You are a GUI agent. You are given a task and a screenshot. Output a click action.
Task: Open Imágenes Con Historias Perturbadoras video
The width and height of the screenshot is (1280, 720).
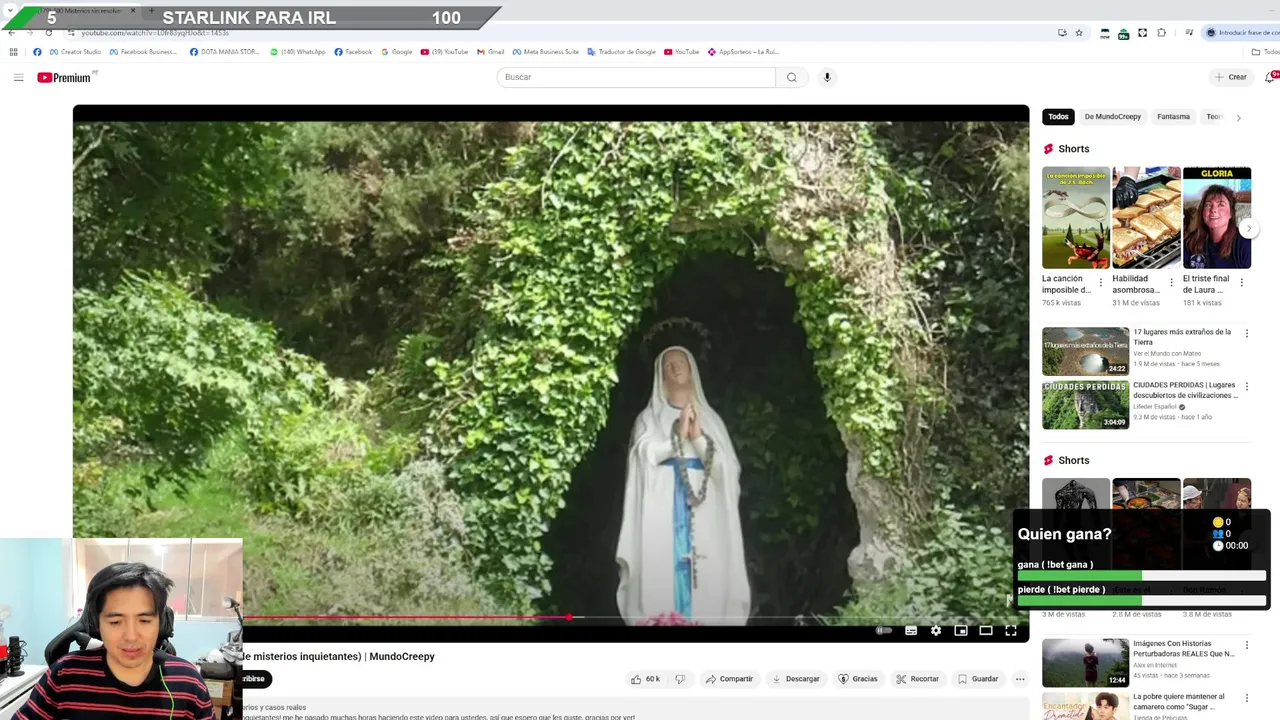[1085, 662]
